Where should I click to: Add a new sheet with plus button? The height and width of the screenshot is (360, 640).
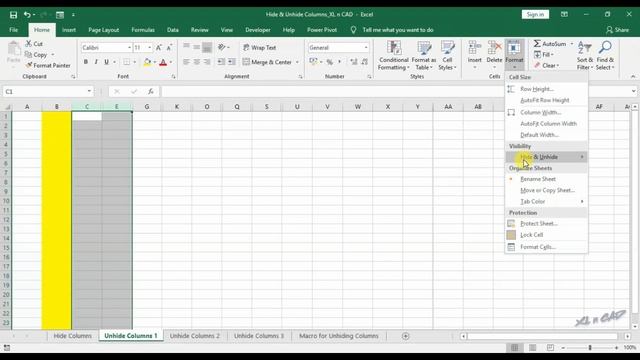pyautogui.click(x=405, y=336)
